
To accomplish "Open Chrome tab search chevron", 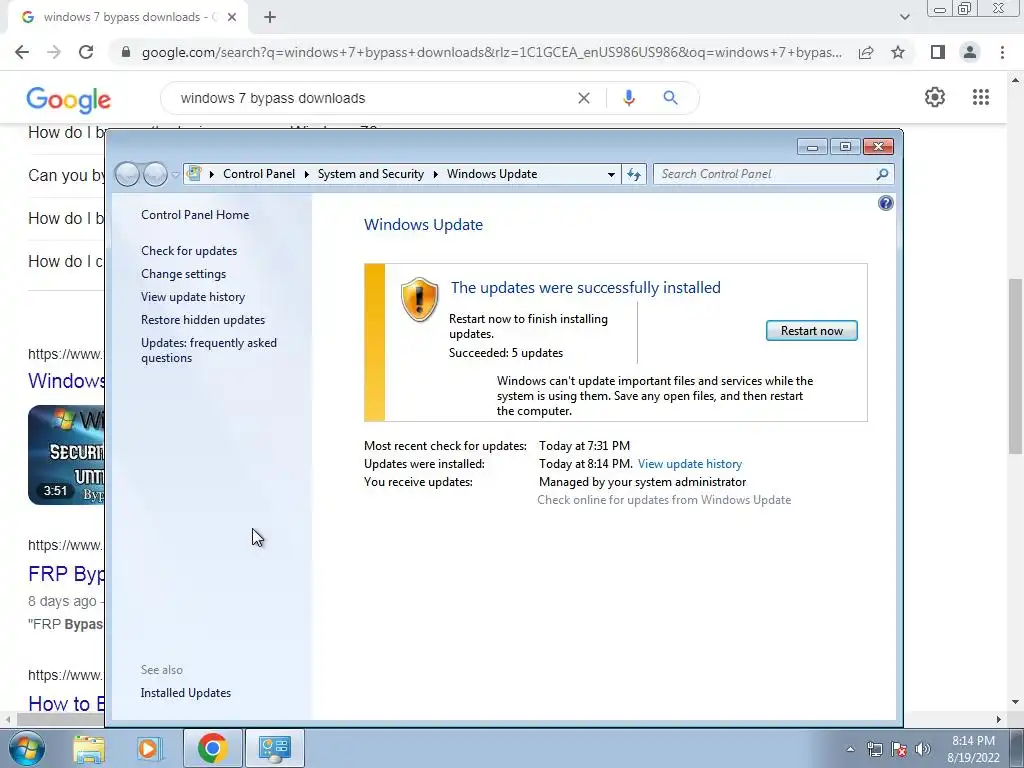I will 904,17.
